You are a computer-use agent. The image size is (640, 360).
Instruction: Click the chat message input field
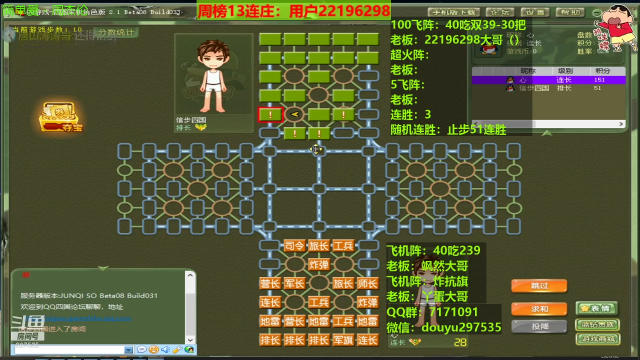tap(69, 350)
